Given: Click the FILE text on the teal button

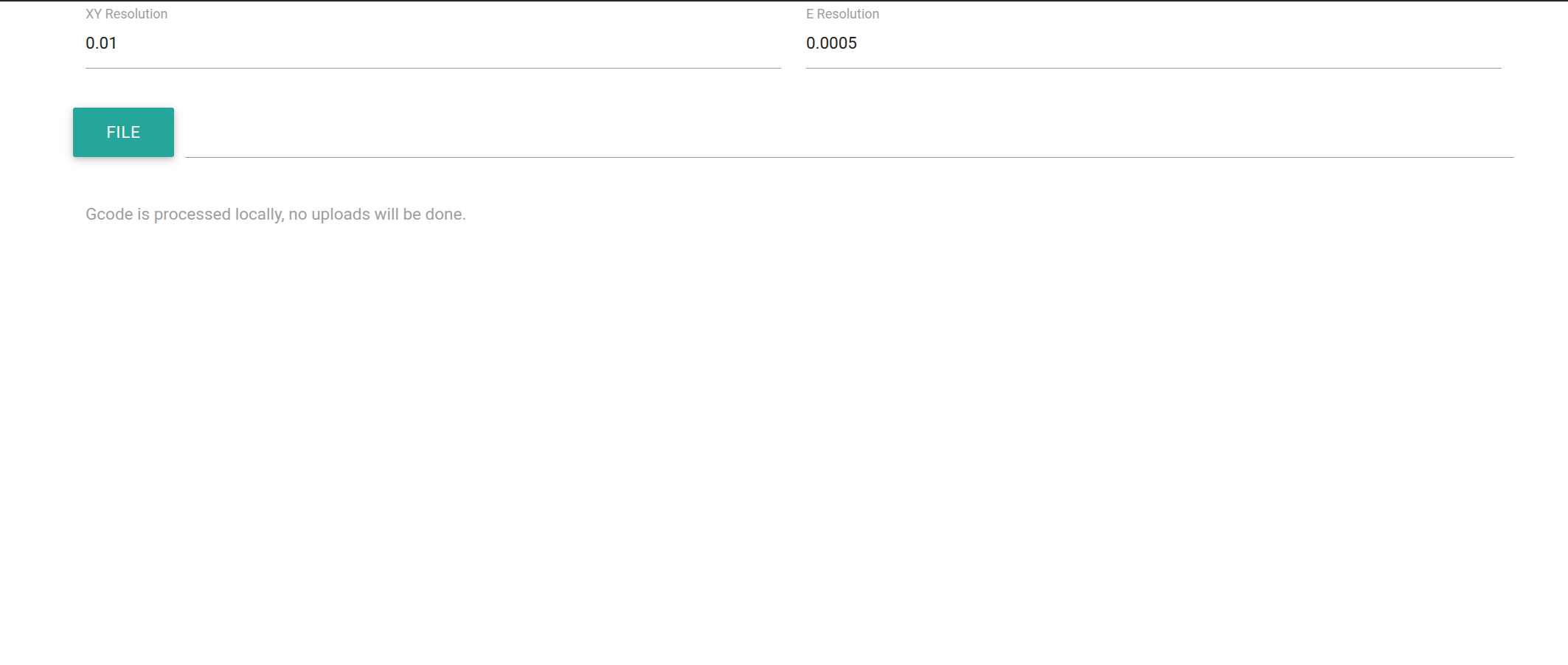Looking at the screenshot, I should click(x=123, y=133).
